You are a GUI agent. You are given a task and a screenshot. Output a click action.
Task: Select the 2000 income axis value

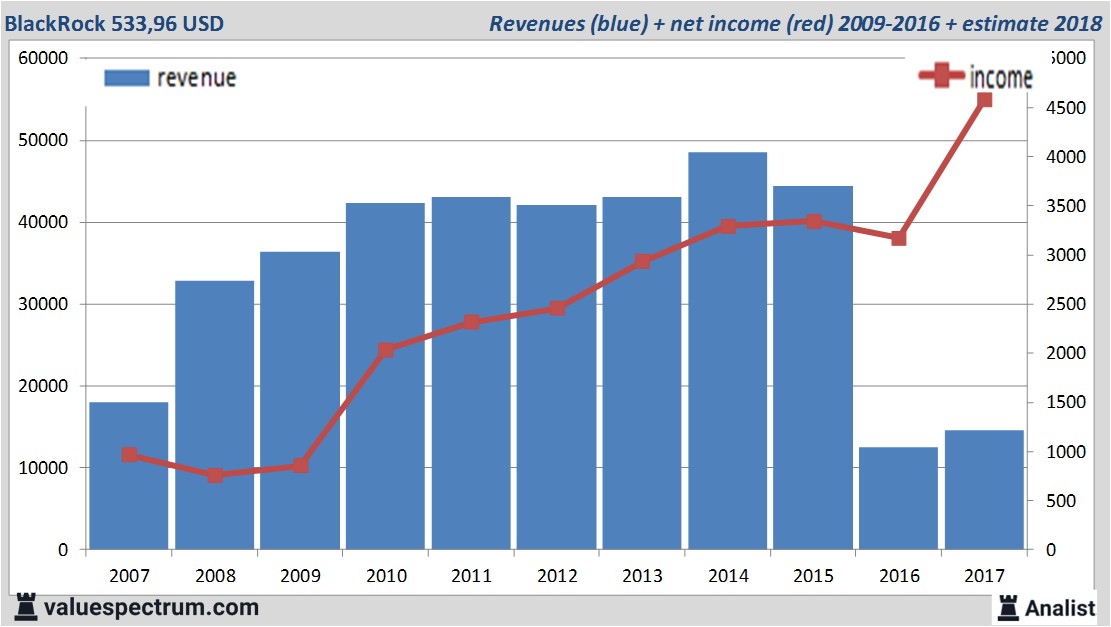point(1066,353)
